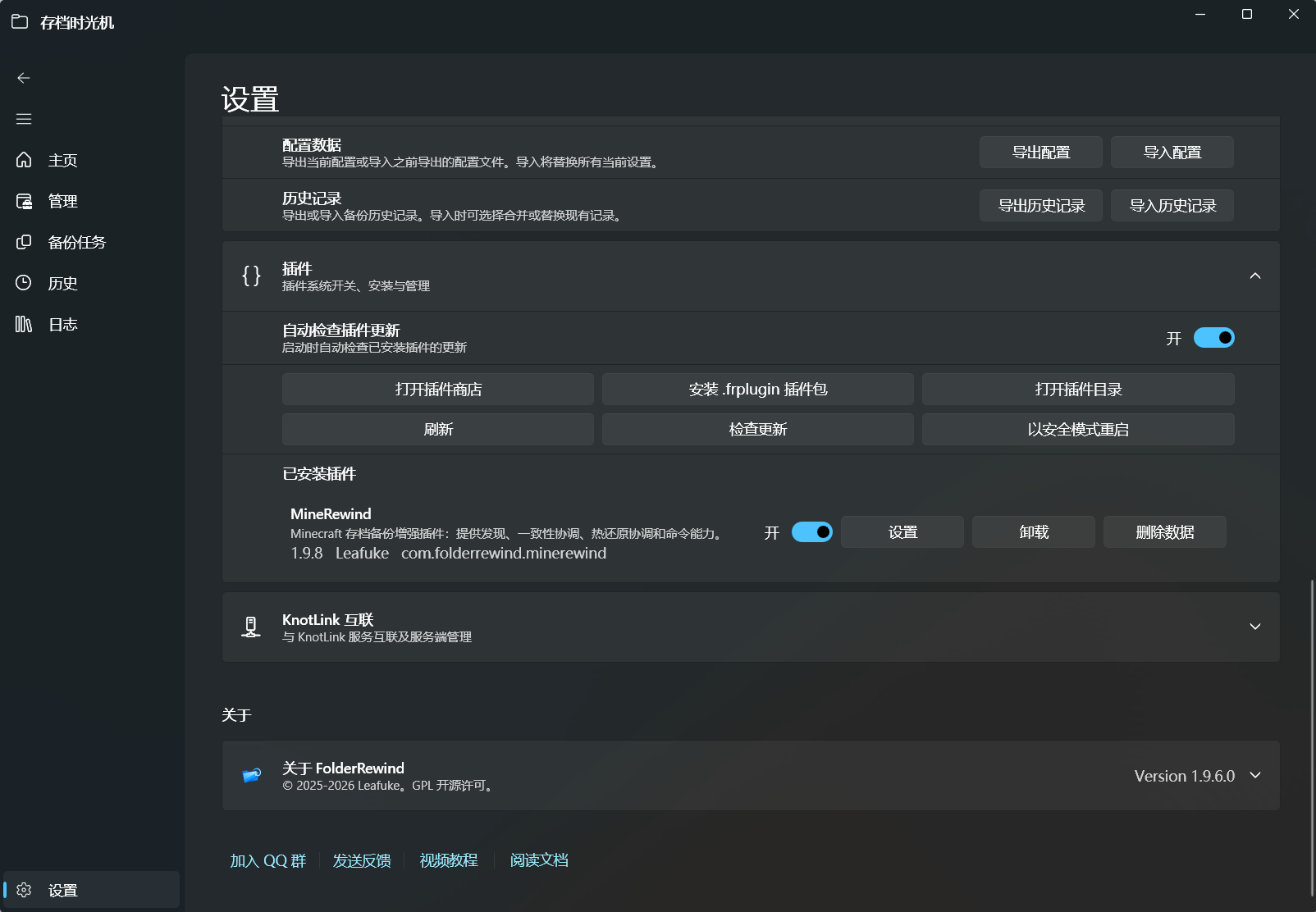
Task: Click the 管理 folder icon
Action: click(x=24, y=201)
